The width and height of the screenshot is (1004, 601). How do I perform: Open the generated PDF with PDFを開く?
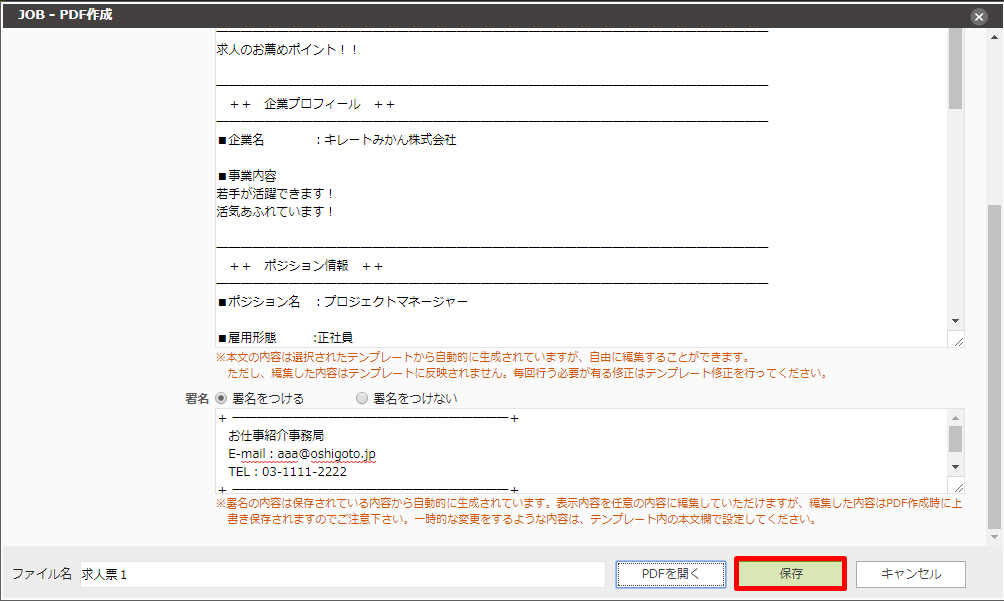coord(671,573)
